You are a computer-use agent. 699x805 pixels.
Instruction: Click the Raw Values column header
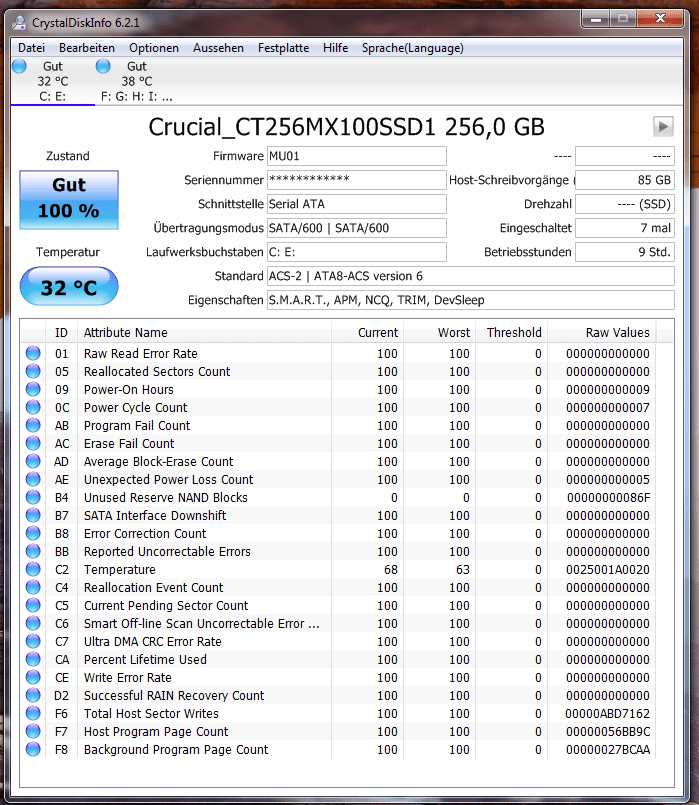[x=601, y=333]
